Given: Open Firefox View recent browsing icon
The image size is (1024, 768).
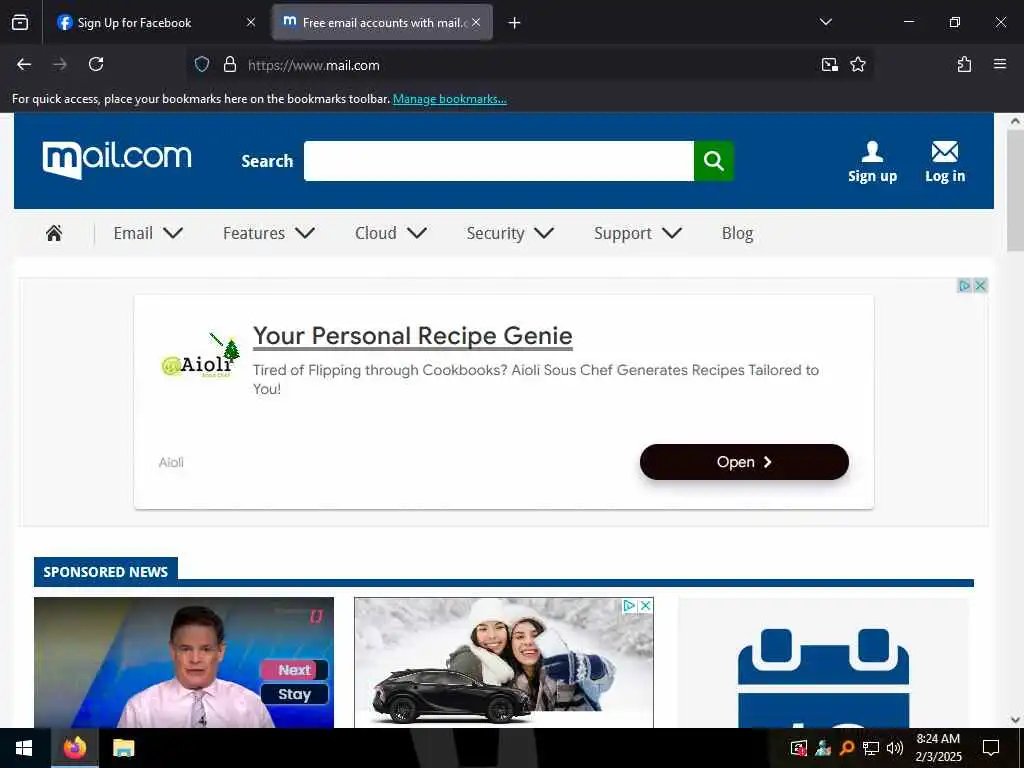Looking at the screenshot, I should [x=20, y=22].
